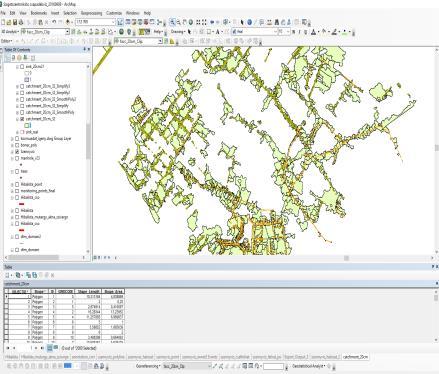The height and width of the screenshot is (374, 439).
Task: Turn on dtm_domain2 layer checkbox
Action: [17, 237]
